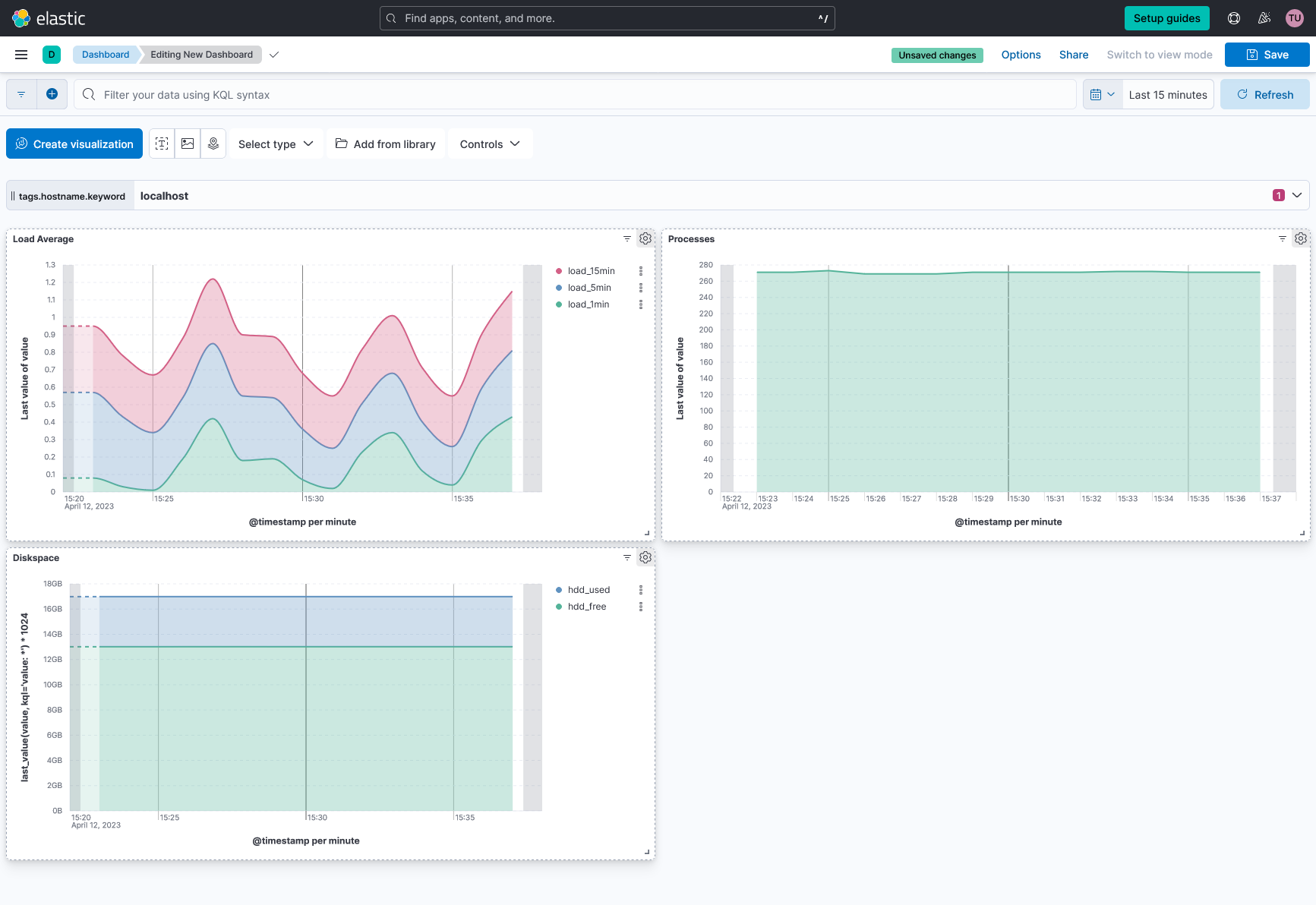Click Editing New Dashboard breadcrumb

(x=201, y=55)
